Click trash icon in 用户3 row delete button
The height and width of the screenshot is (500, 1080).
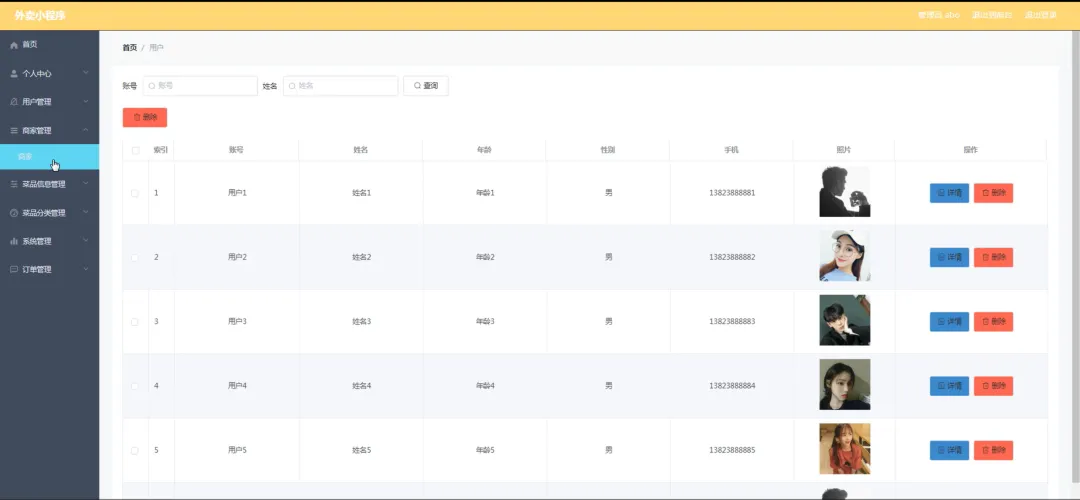986,322
